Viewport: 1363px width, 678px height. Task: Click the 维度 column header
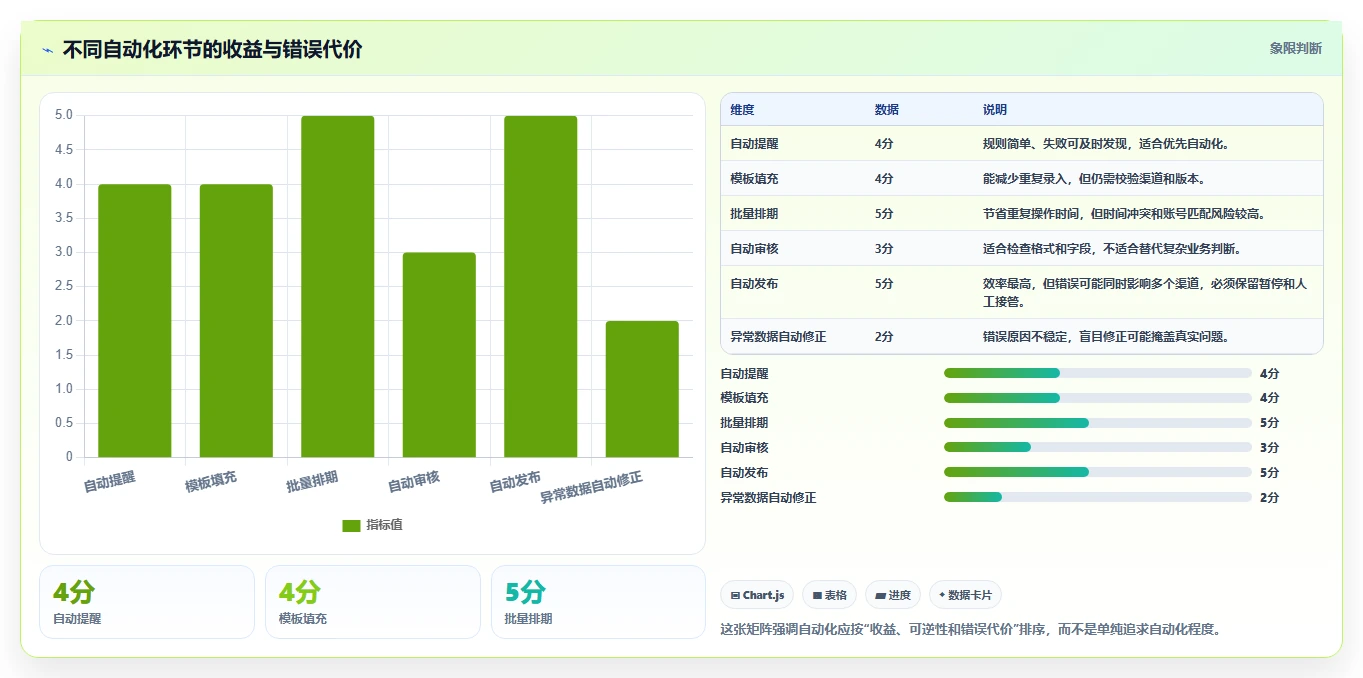[x=742, y=110]
